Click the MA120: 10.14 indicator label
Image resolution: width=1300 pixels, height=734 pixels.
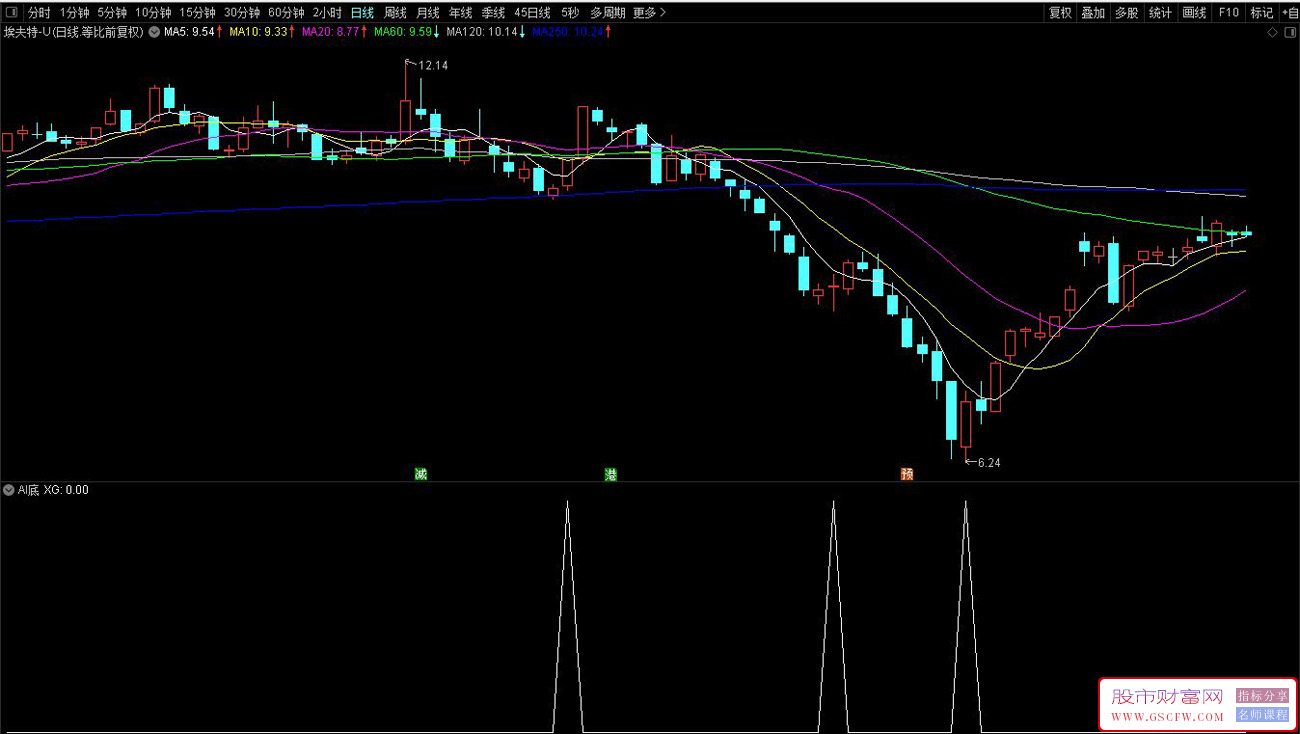pos(482,32)
